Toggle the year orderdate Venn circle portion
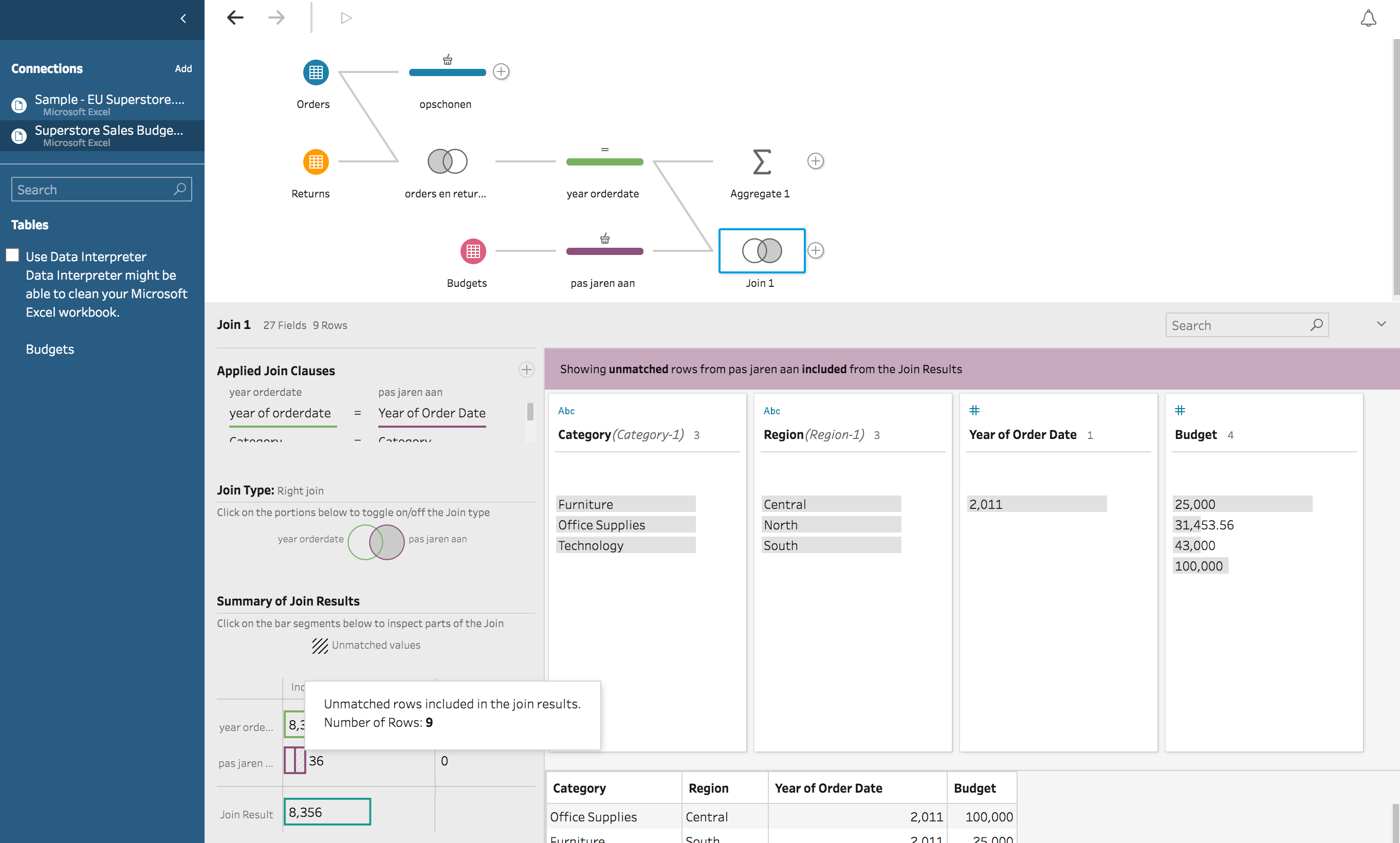 358,542
